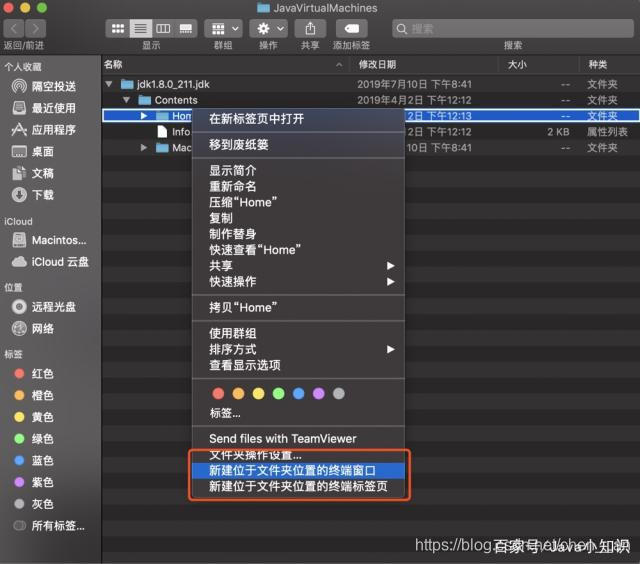Choose 新建位于文件夹位置的终端窗口
The width and height of the screenshot is (640, 564).
(x=298, y=471)
